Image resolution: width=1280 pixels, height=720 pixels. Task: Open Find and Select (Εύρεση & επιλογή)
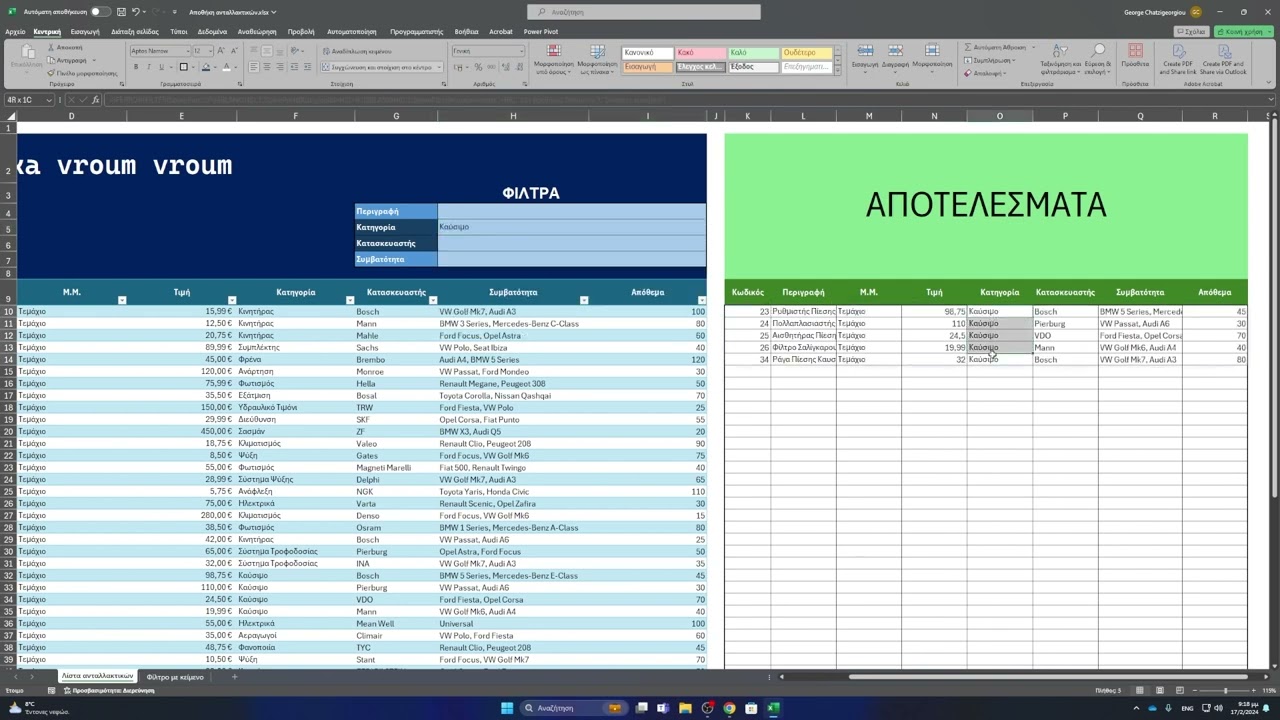pyautogui.click(x=1097, y=59)
